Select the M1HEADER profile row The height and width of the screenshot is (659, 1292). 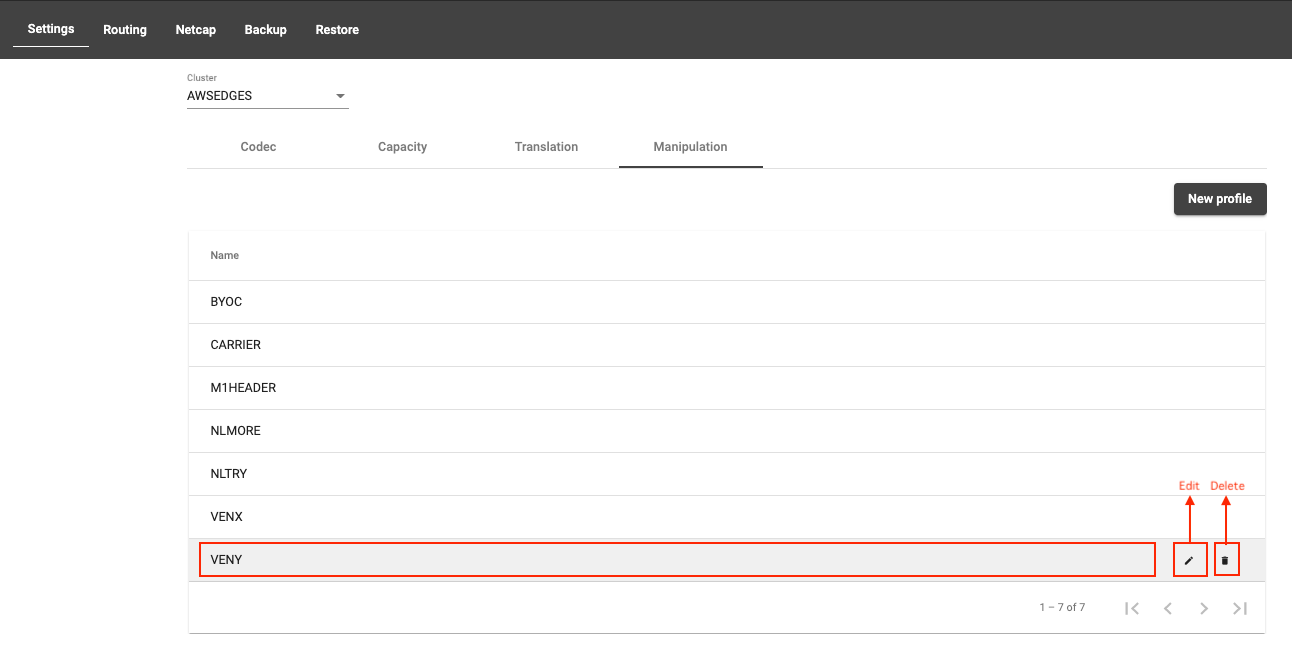click(727, 388)
